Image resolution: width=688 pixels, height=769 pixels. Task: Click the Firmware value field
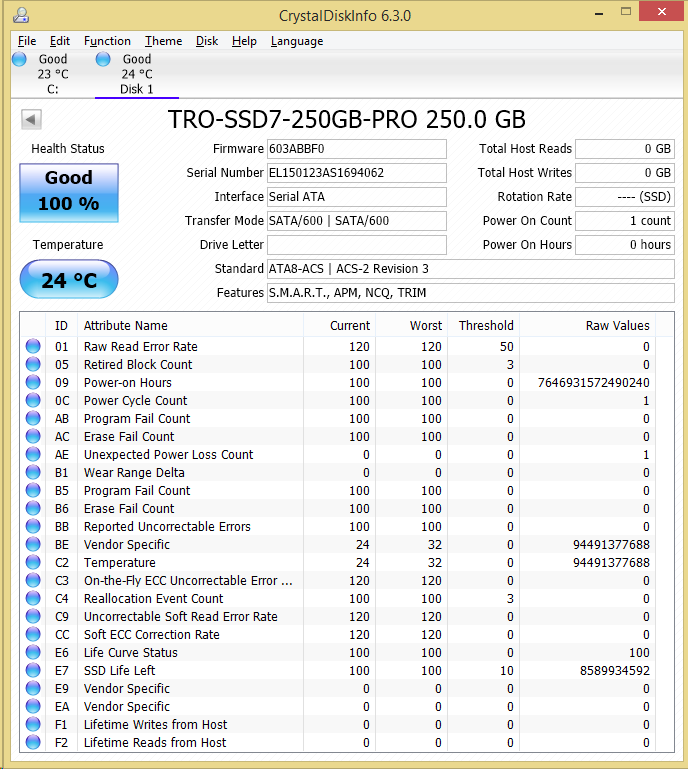coord(356,149)
